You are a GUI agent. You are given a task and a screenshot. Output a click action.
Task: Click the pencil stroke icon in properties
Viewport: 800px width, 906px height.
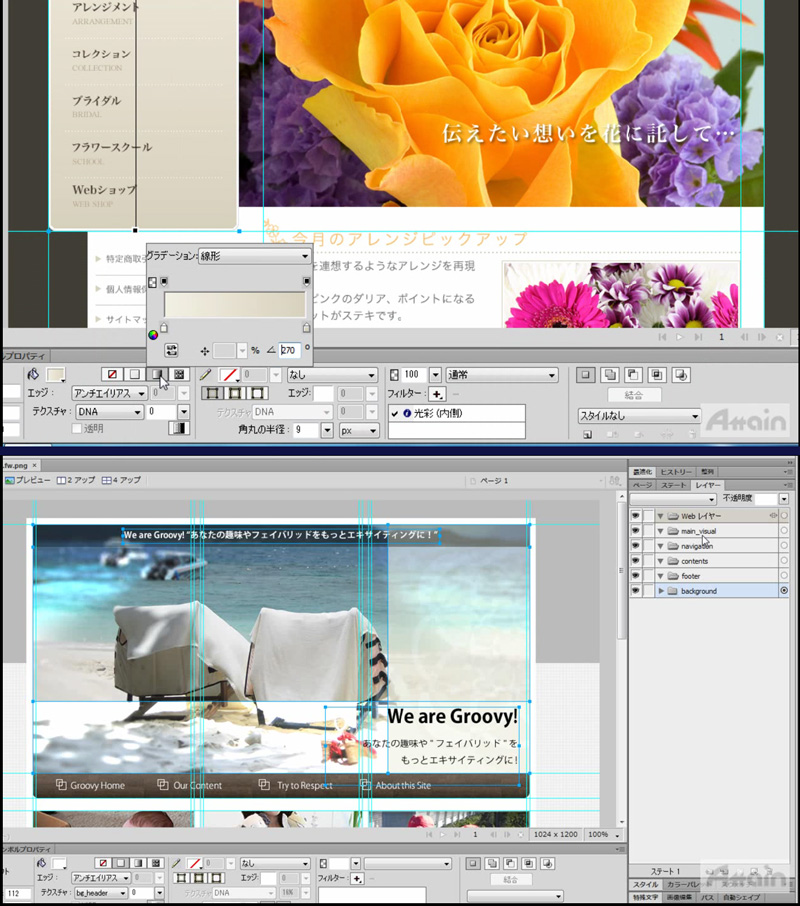click(x=206, y=375)
